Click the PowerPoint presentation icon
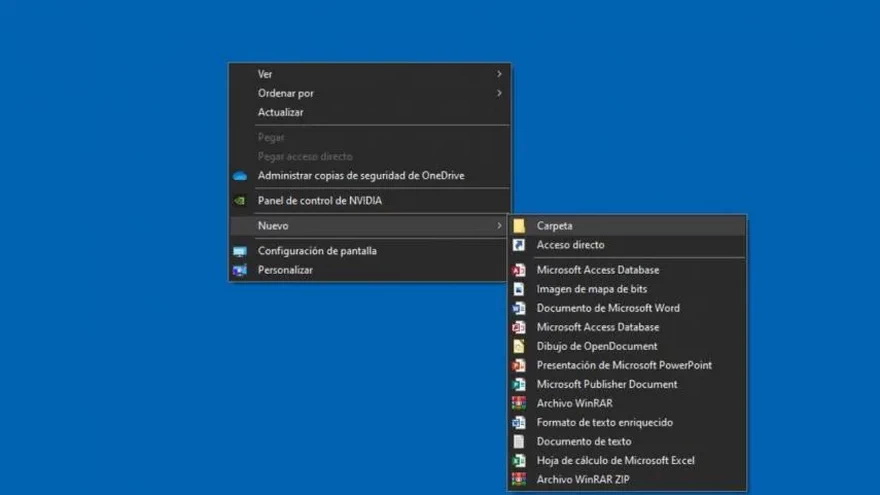This screenshot has height=495, width=880. pyautogui.click(x=519, y=365)
